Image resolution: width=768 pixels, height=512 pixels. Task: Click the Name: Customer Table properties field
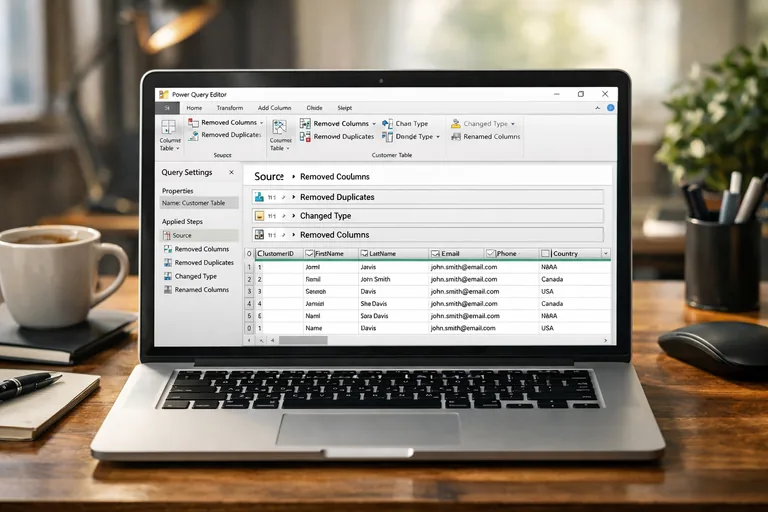click(199, 203)
